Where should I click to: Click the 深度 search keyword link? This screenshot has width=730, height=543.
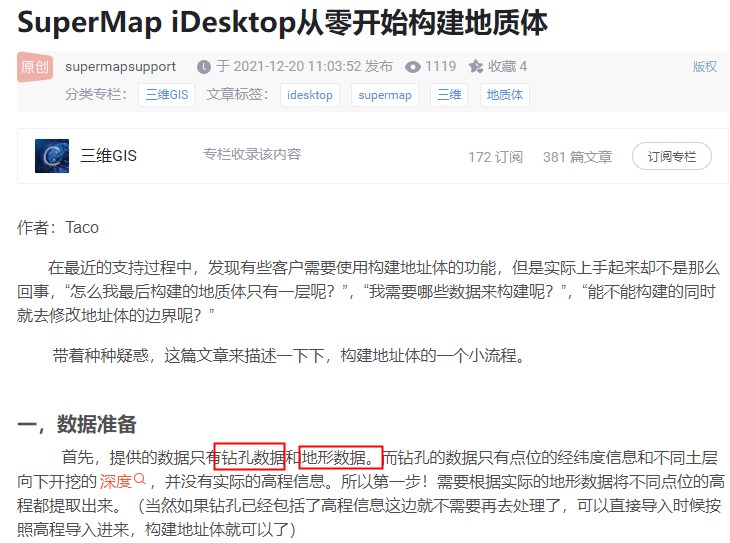pyautogui.click(x=115, y=481)
